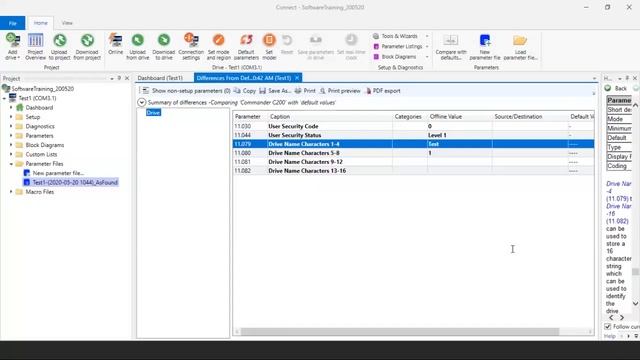The height and width of the screenshot is (360, 640).
Task: Collapse the Summary of differences section
Action: [142, 102]
